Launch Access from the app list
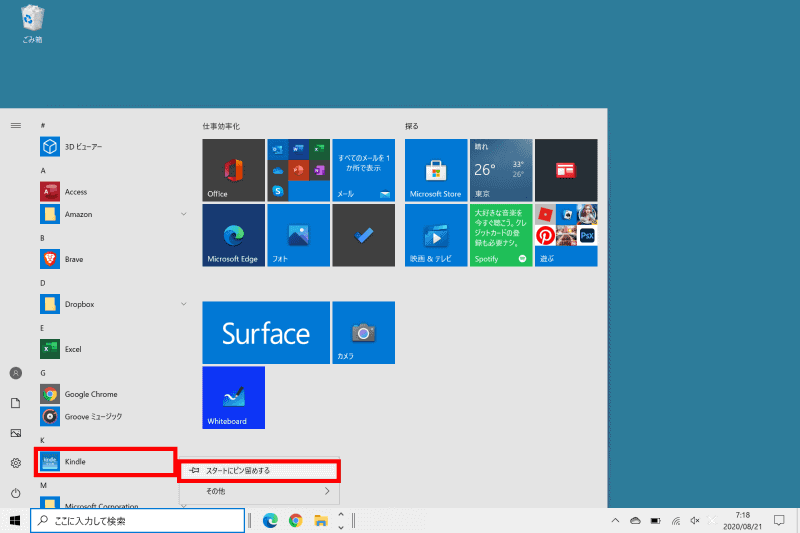This screenshot has height=533, width=800. [112, 192]
